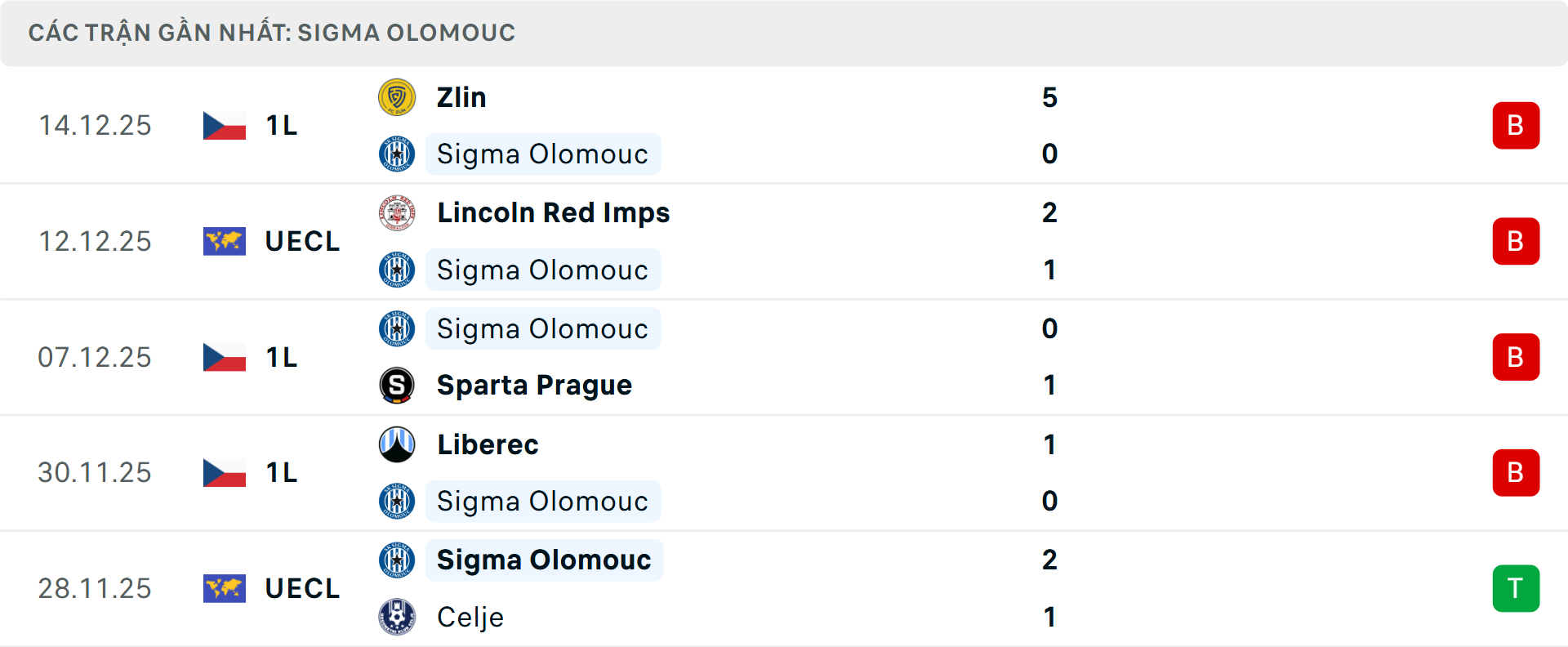Click the UECL competition icon for the 12.12.25 match
The height and width of the screenshot is (647, 1568).
click(224, 241)
